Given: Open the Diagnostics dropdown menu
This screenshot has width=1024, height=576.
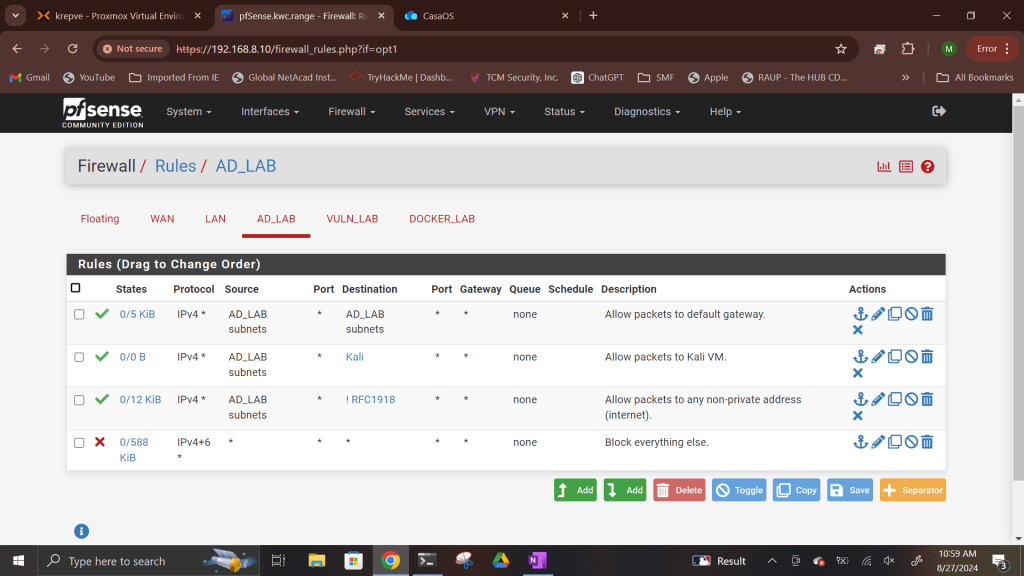Looking at the screenshot, I should [x=647, y=112].
